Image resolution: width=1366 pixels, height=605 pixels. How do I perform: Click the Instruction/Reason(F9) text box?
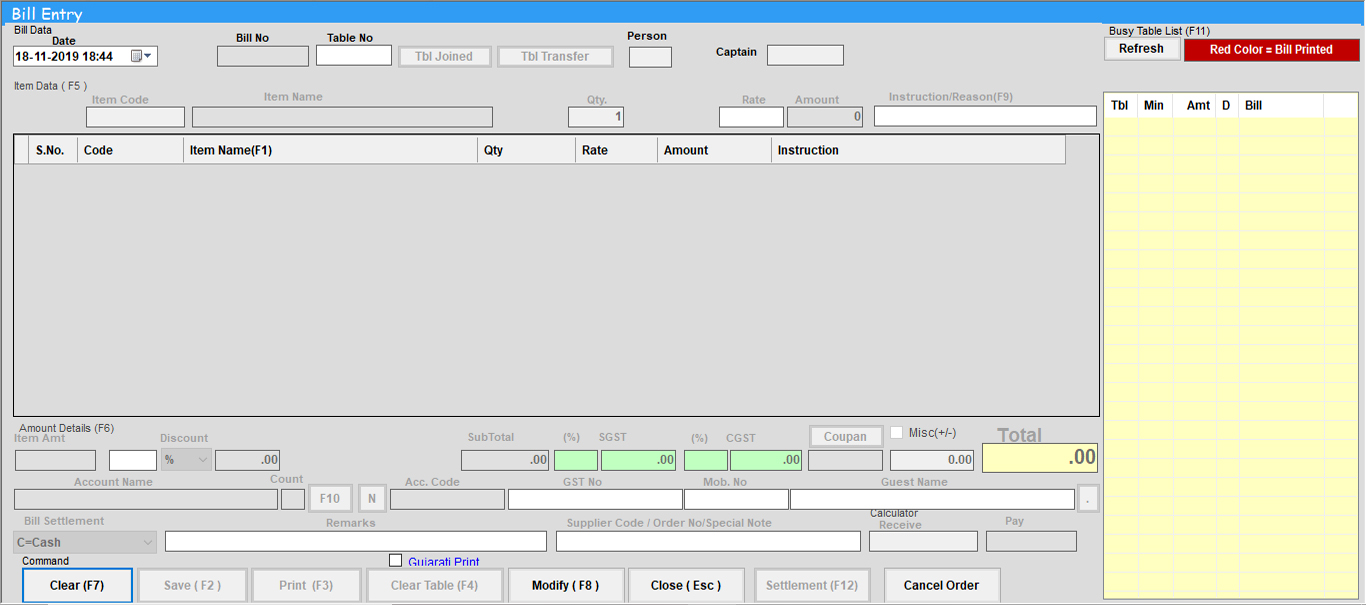984,116
